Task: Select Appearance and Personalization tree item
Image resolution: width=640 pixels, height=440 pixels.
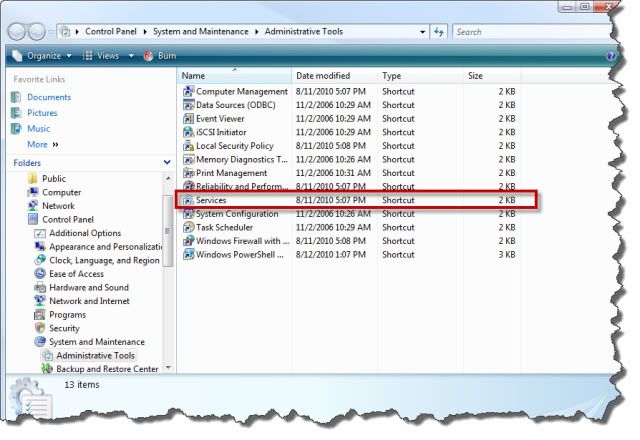Action: tap(105, 247)
